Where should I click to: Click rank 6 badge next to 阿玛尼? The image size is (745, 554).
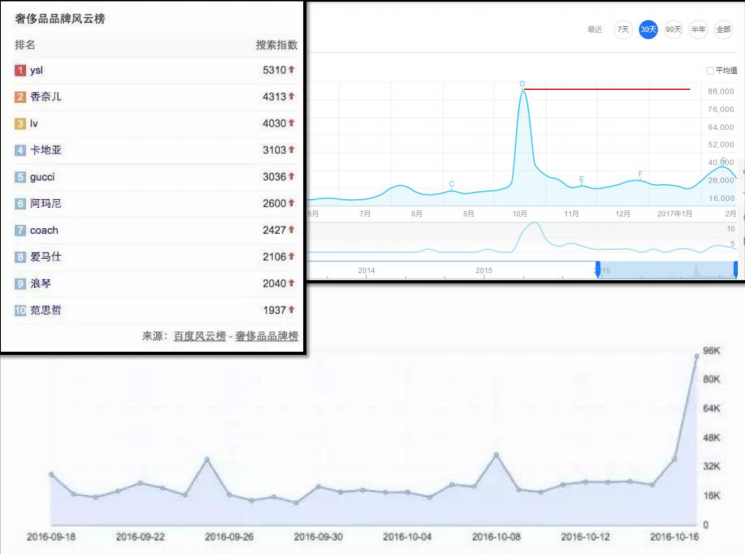tap(20, 203)
